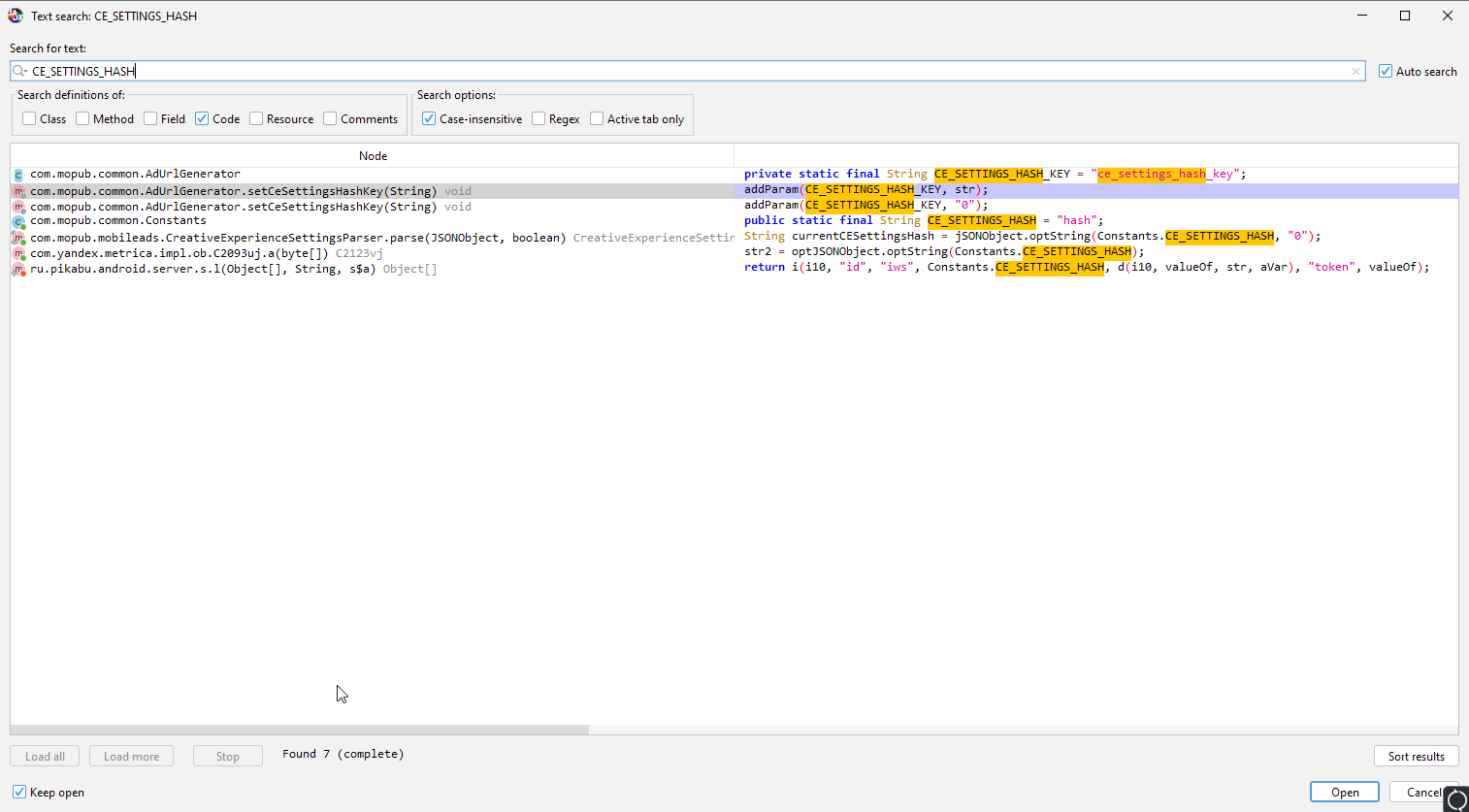Click class icon beside com.mopub.common.AdUrlGenerator
Screen dimensions: 1469x812
18,175
